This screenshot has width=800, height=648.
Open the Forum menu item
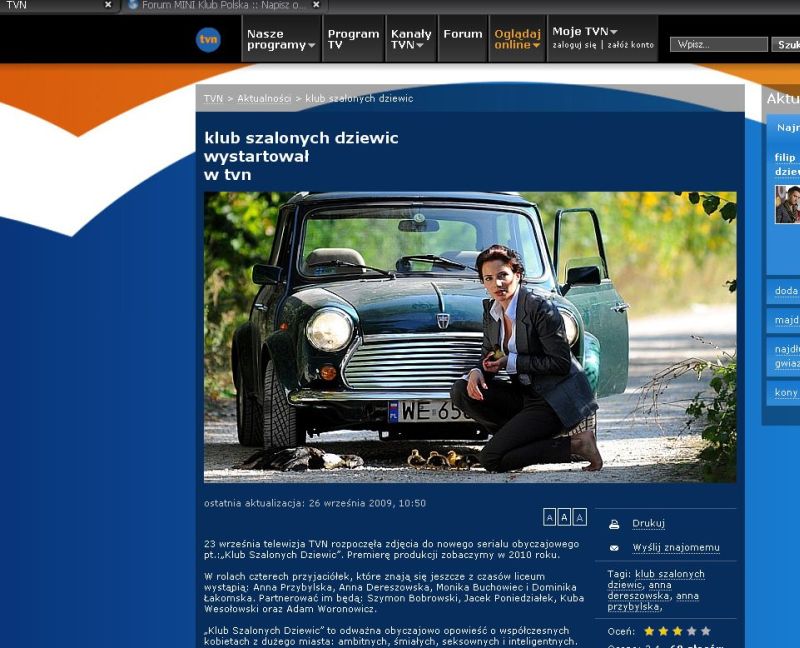coord(463,34)
